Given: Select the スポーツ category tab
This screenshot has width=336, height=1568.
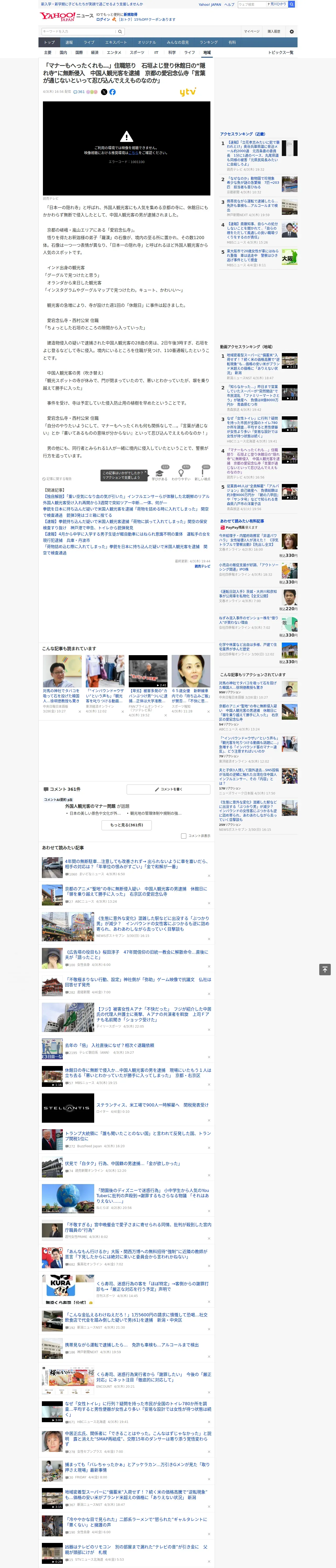Looking at the screenshot, I should tap(137, 52).
